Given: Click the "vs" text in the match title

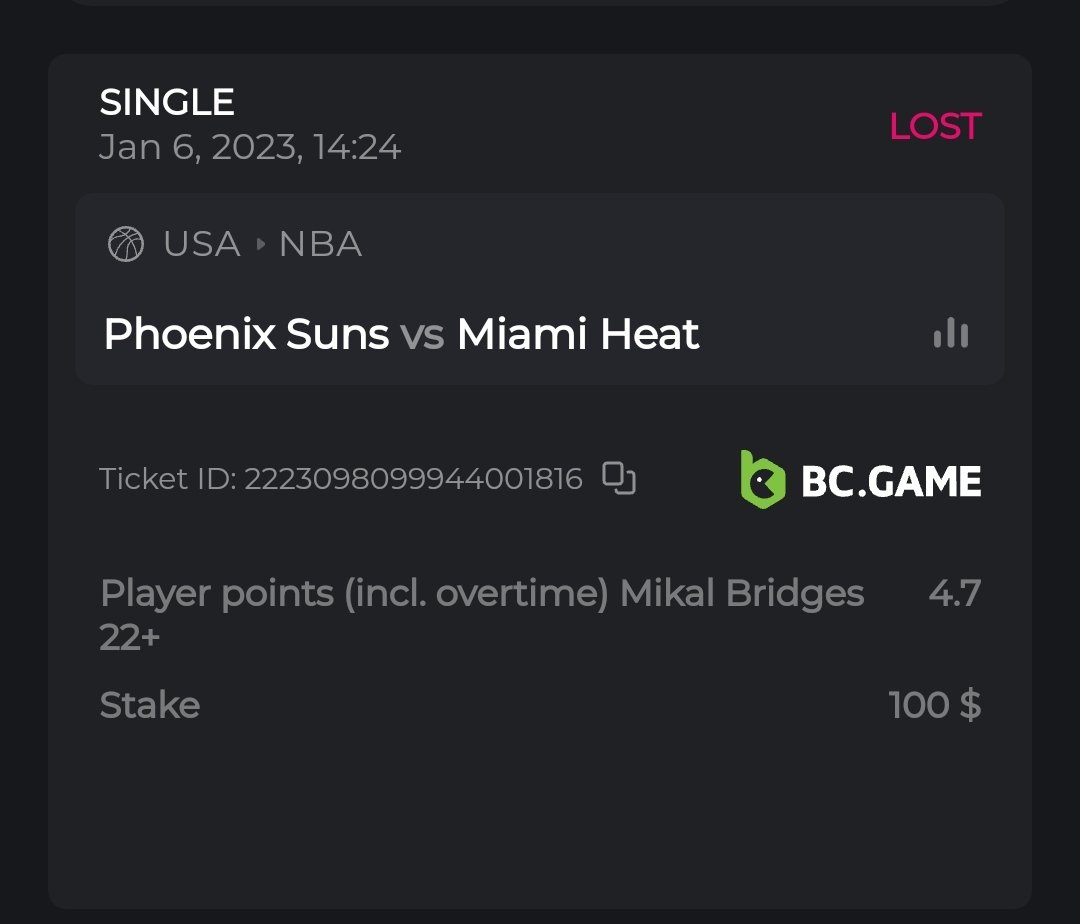Looking at the screenshot, I should tap(422, 334).
